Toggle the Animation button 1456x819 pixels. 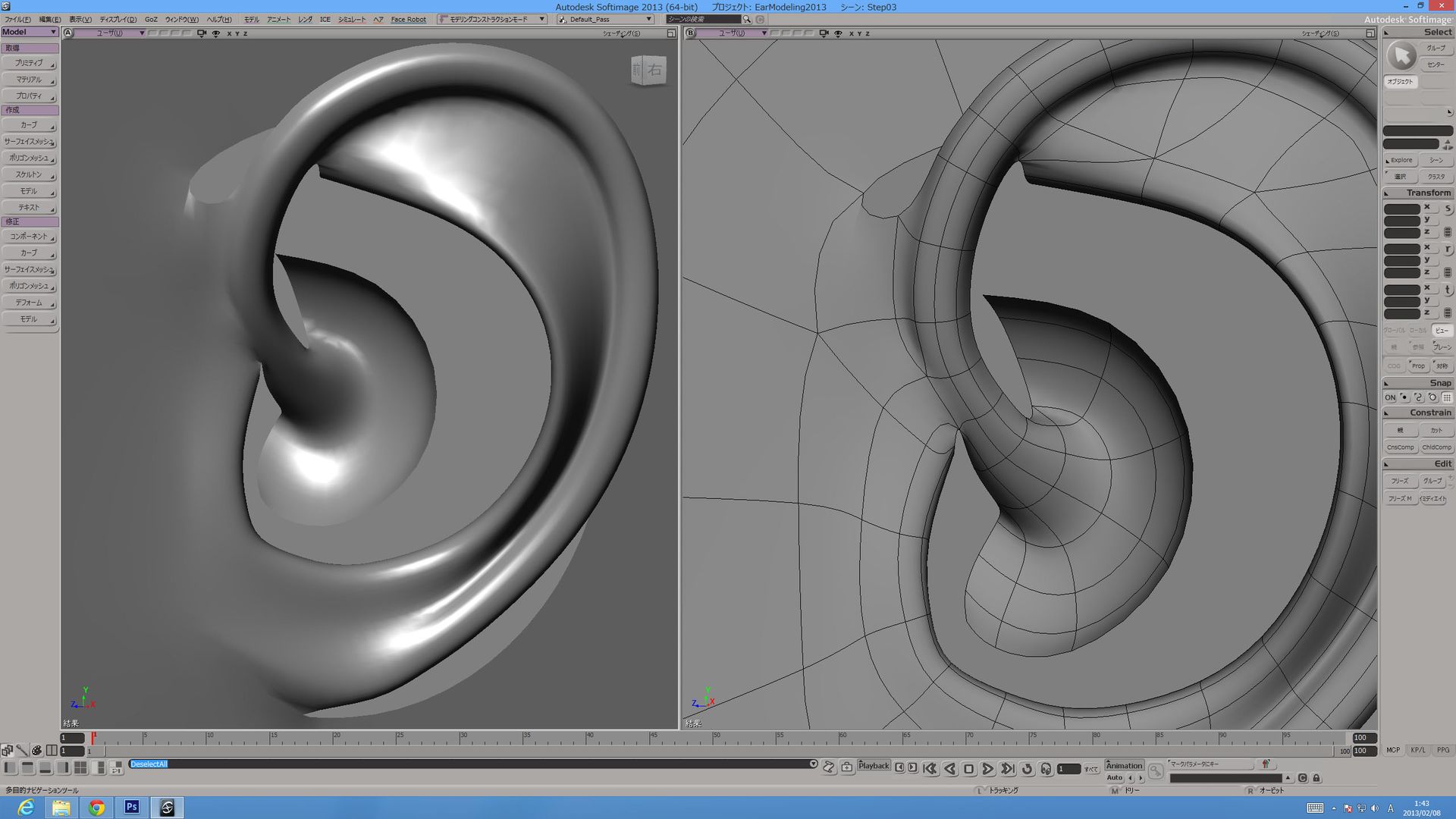[1123, 765]
